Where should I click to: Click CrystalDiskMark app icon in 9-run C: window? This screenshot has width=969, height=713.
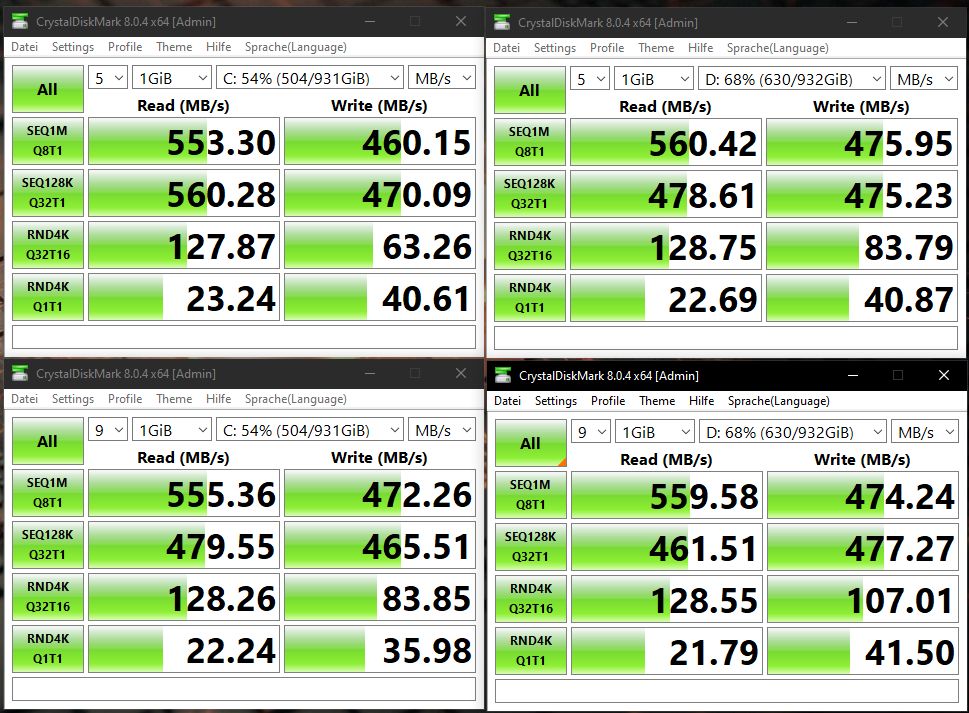coord(20,373)
